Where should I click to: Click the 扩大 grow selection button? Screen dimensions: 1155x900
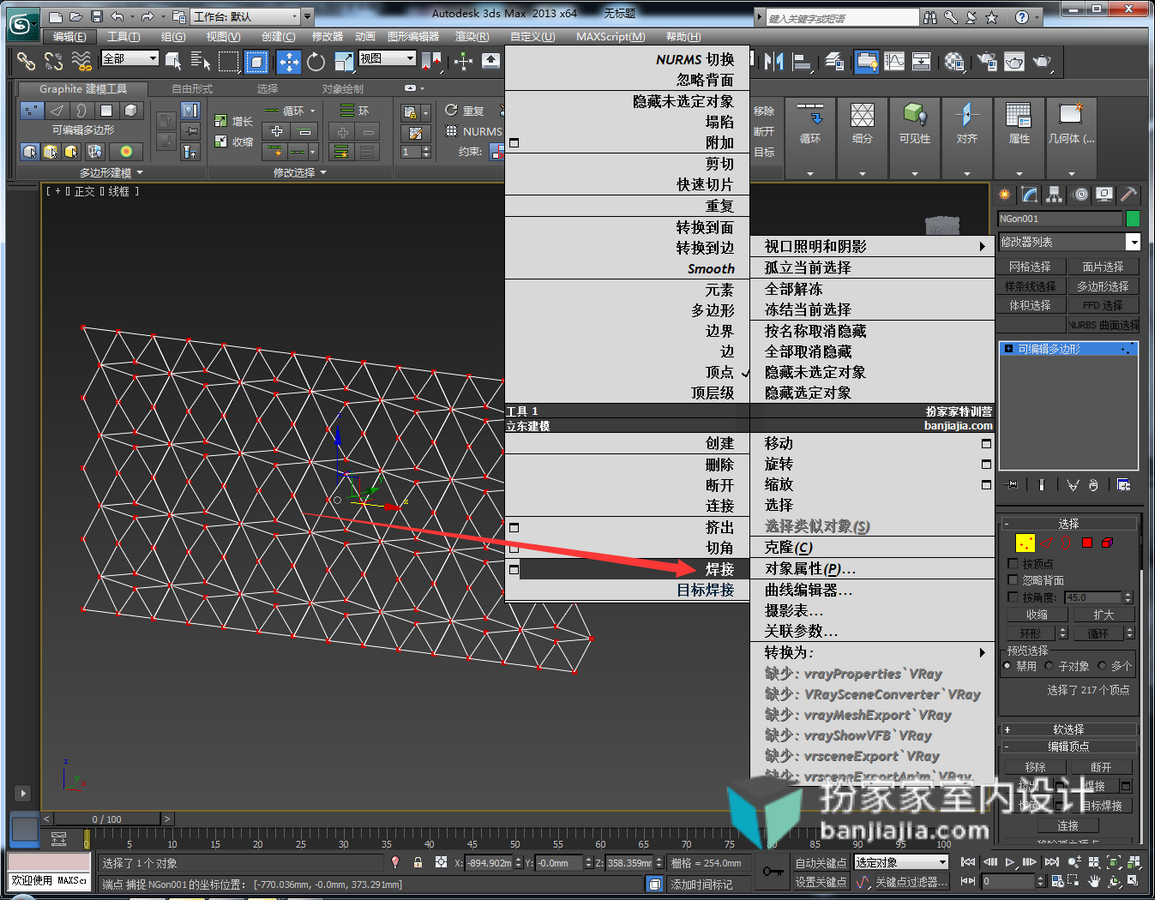(x=1103, y=614)
